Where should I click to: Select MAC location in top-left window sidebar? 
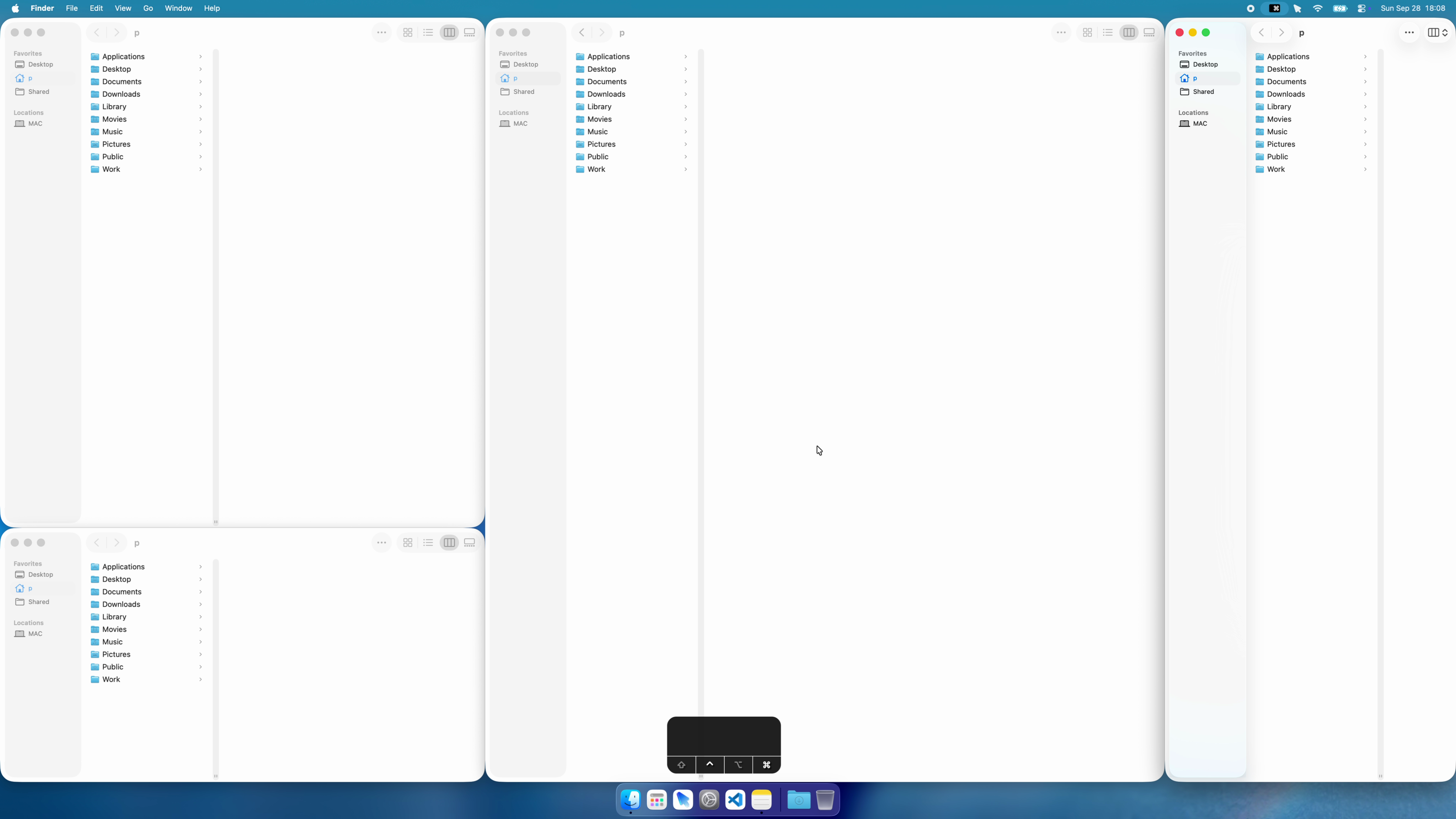[35, 124]
